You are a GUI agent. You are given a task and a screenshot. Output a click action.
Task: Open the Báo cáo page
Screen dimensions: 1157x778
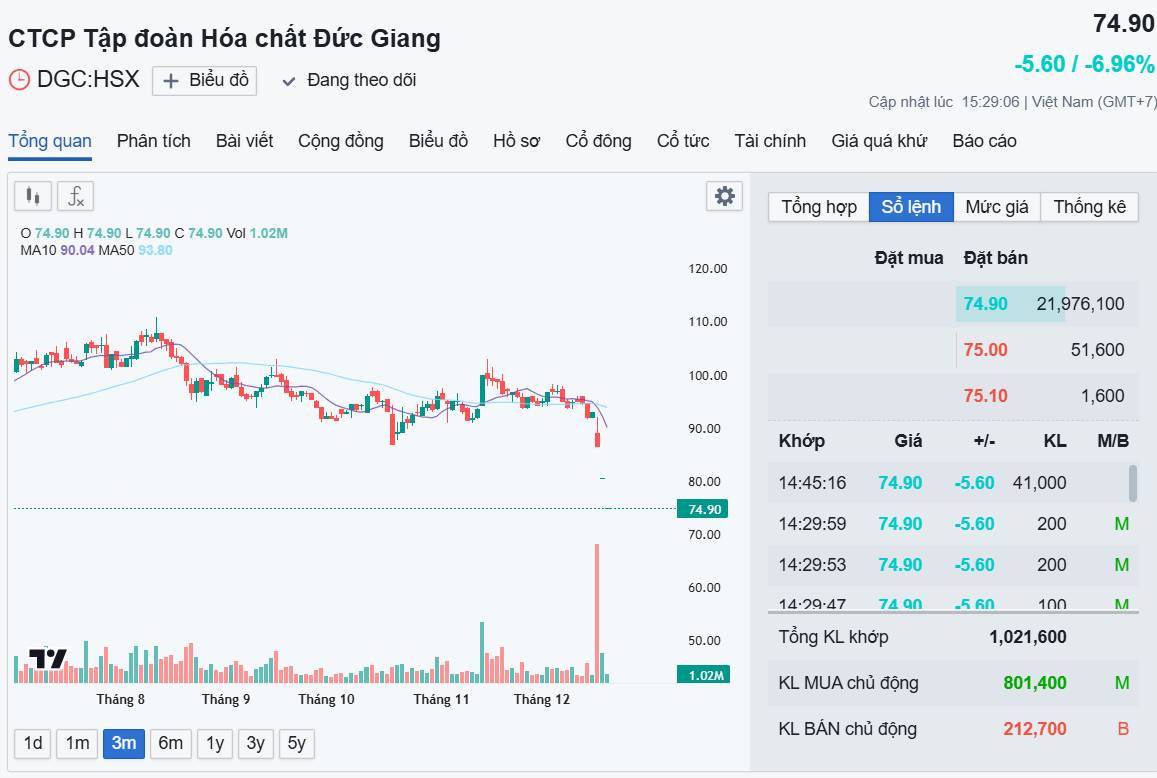[x=984, y=141]
